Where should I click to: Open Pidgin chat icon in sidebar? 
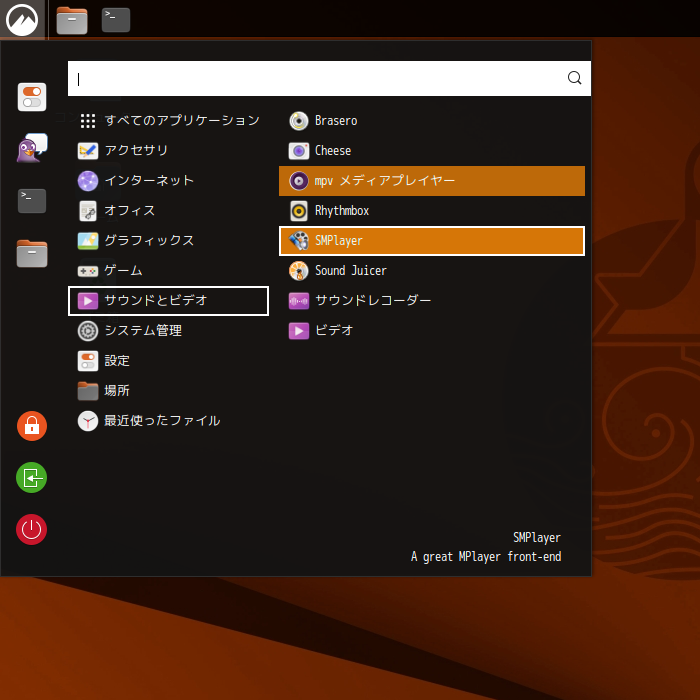[x=32, y=148]
